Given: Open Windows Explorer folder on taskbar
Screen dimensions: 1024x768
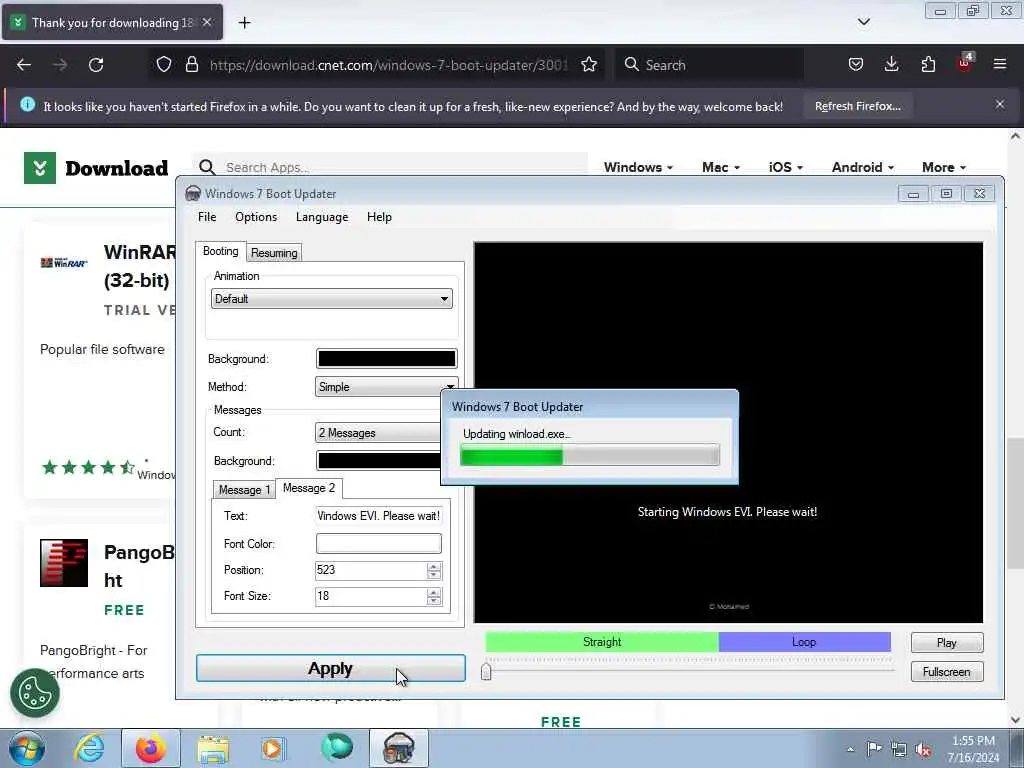Looking at the screenshot, I should (213, 748).
